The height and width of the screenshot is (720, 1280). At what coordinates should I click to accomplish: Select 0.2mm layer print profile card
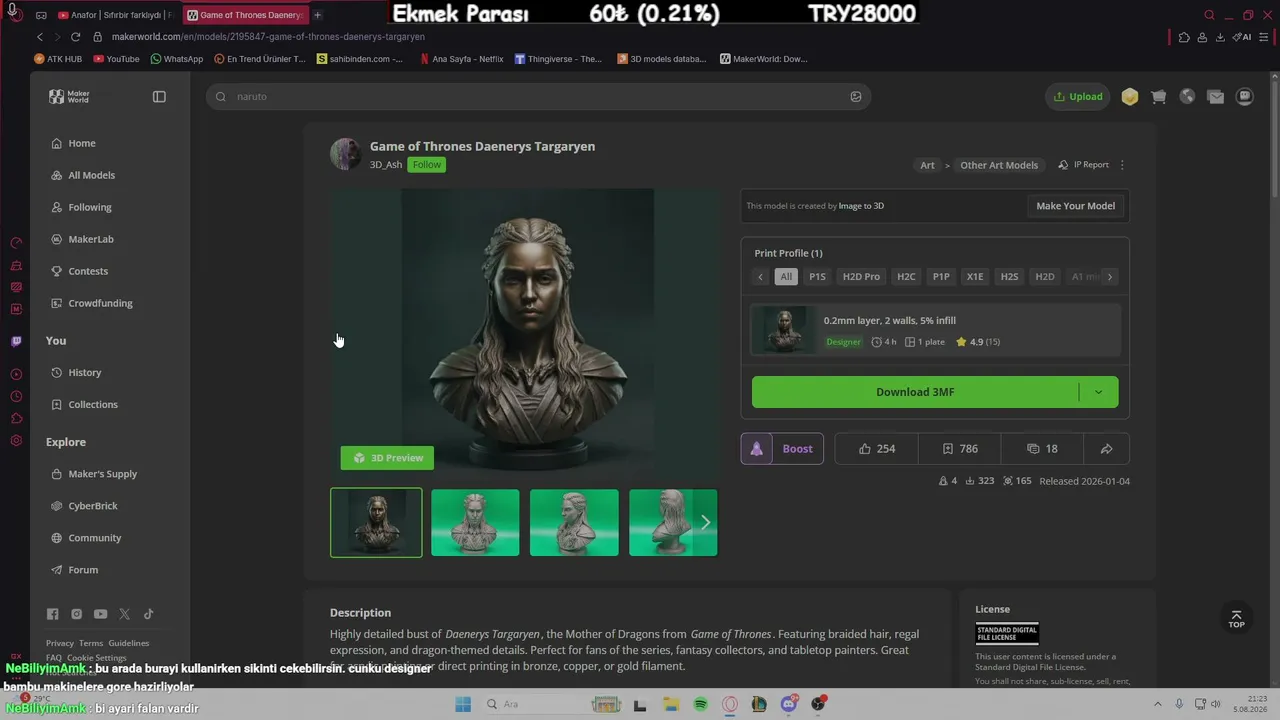935,330
